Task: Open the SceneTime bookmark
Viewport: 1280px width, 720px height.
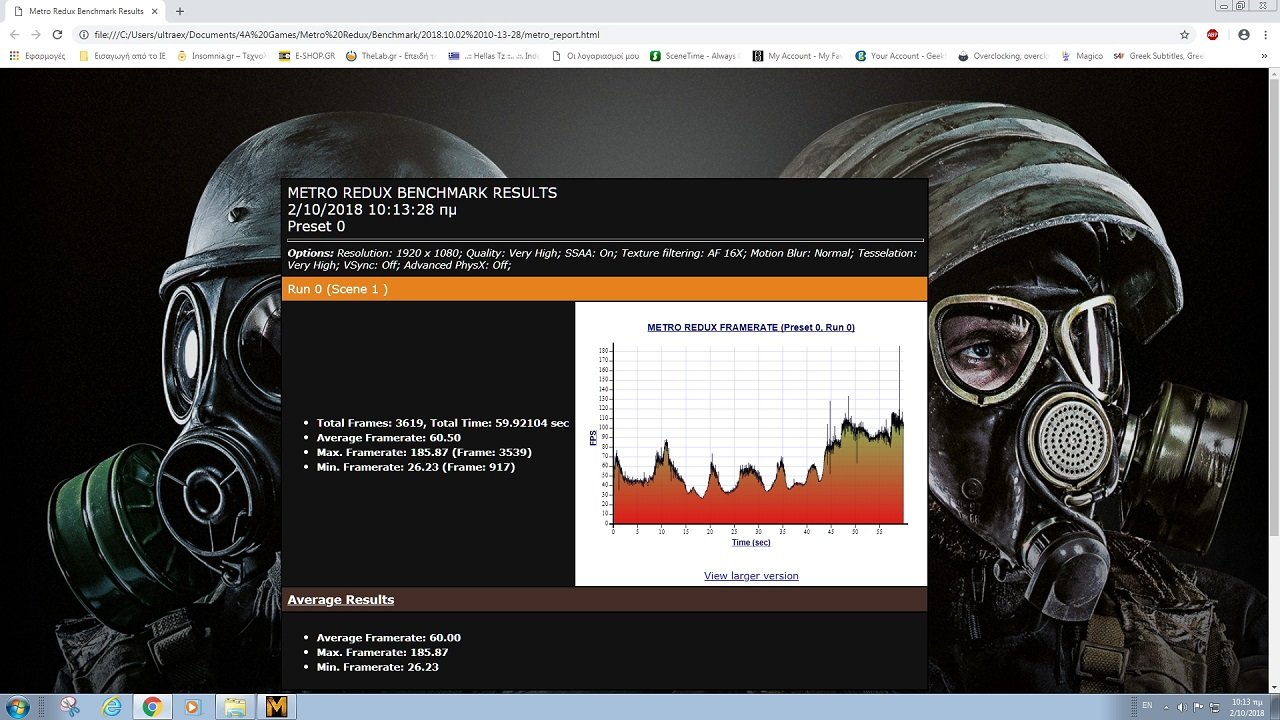Action: [x=695, y=56]
